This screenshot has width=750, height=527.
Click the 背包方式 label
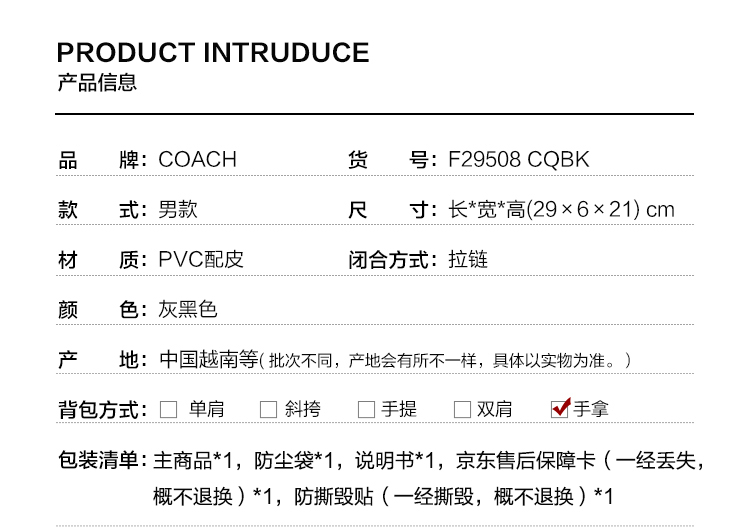click(x=102, y=409)
